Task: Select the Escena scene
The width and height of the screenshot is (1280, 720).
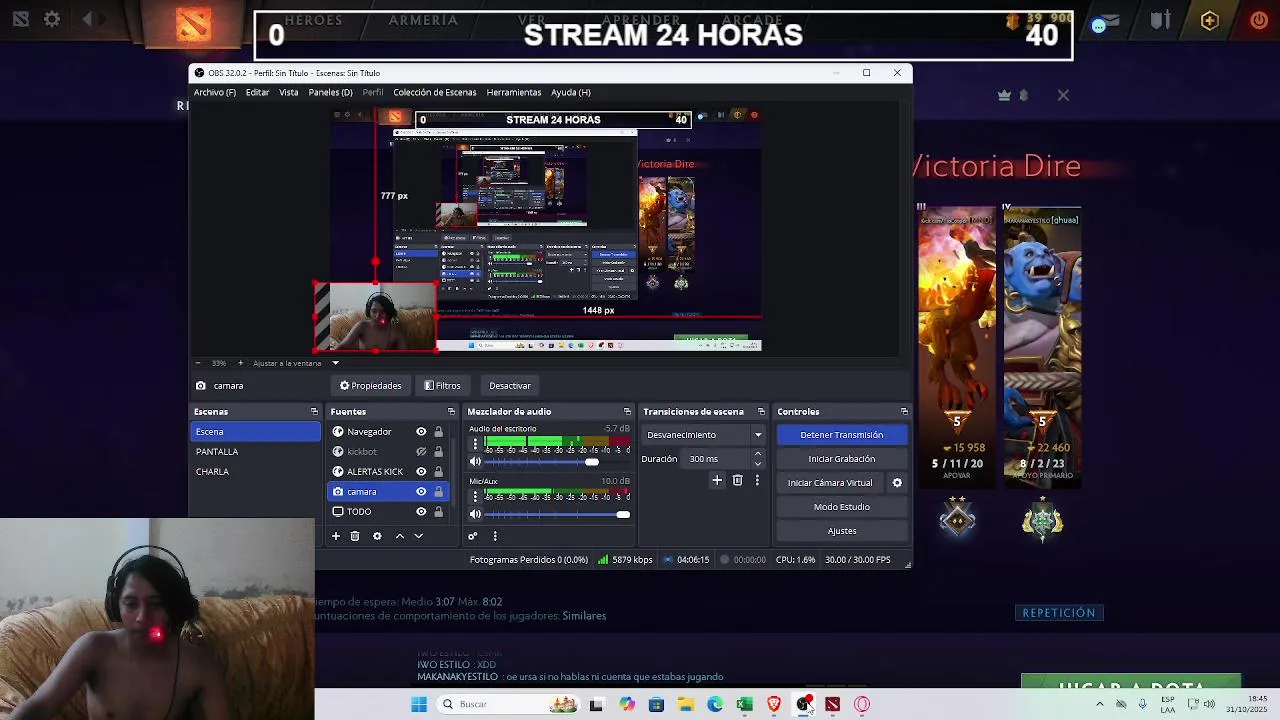Action: pyautogui.click(x=255, y=432)
